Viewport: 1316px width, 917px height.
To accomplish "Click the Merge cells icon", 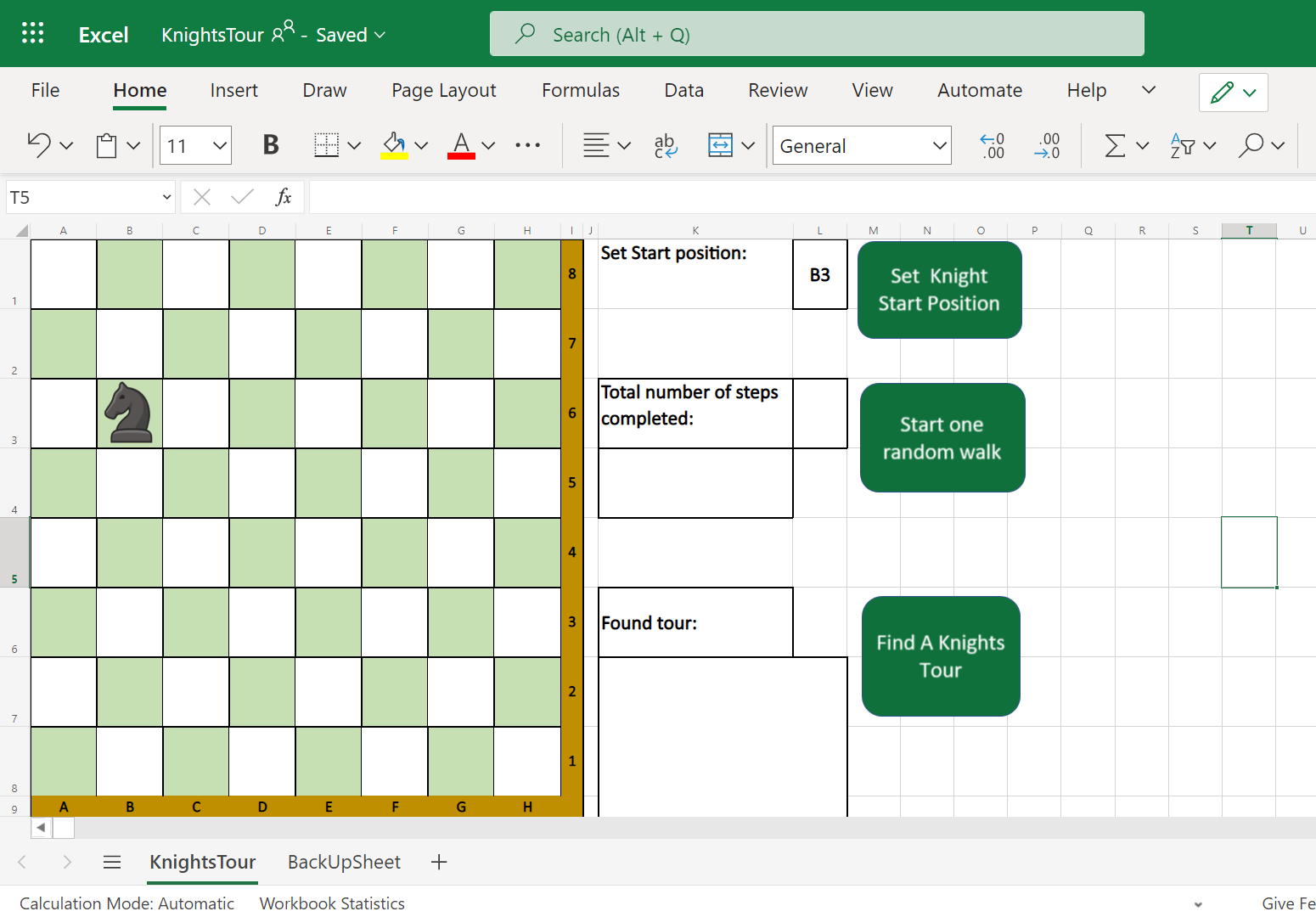I will [720, 145].
